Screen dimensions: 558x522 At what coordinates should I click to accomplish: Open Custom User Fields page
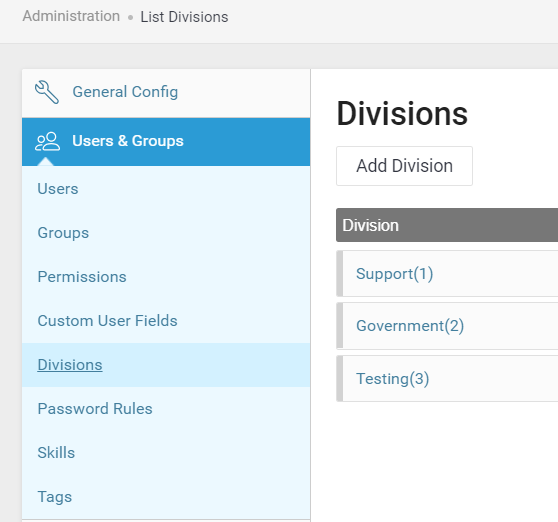coord(107,321)
